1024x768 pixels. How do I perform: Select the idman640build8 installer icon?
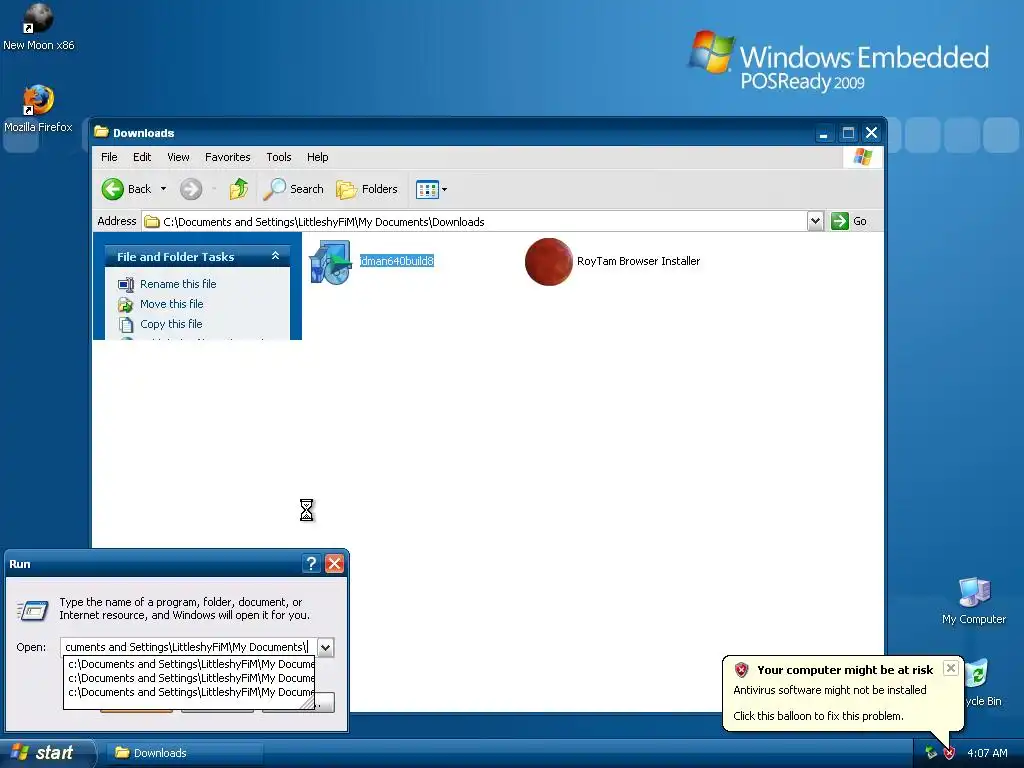click(331, 262)
